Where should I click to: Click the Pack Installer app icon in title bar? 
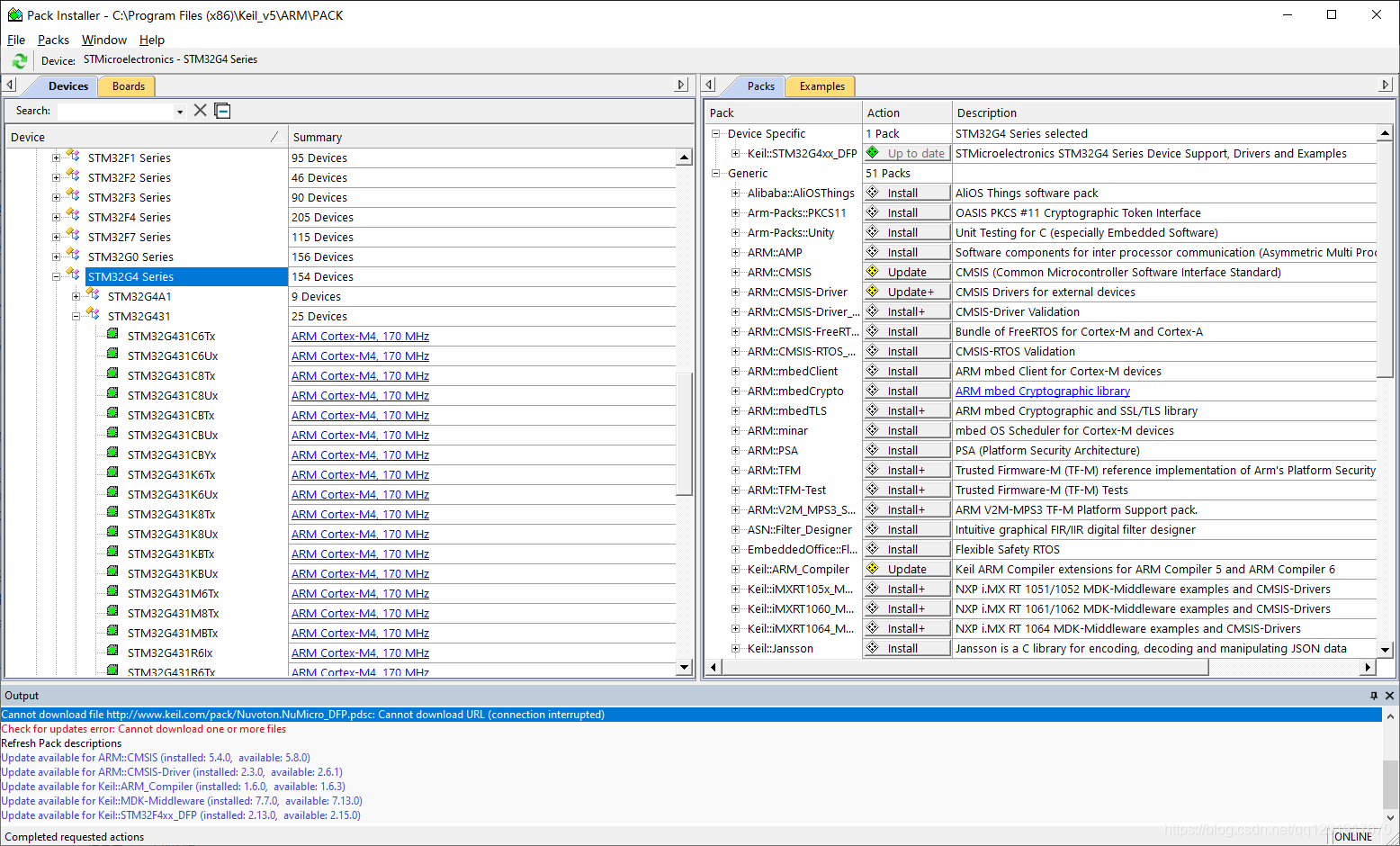pos(14,14)
